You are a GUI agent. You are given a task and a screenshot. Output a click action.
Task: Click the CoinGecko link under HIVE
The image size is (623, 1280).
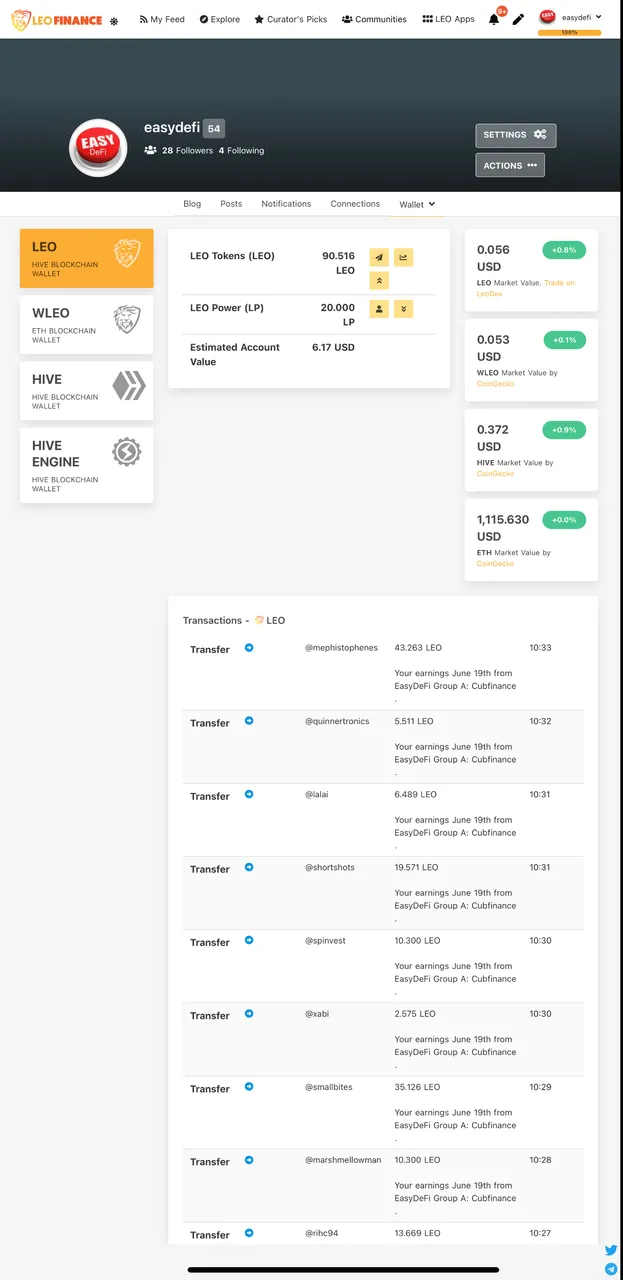495,474
